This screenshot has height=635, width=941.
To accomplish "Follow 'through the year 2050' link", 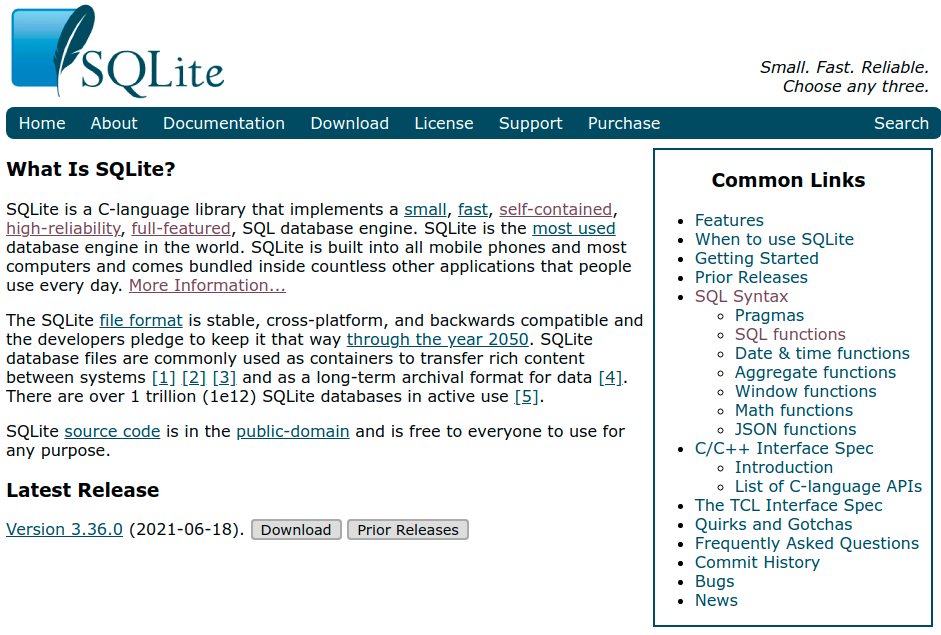I will 437,340.
